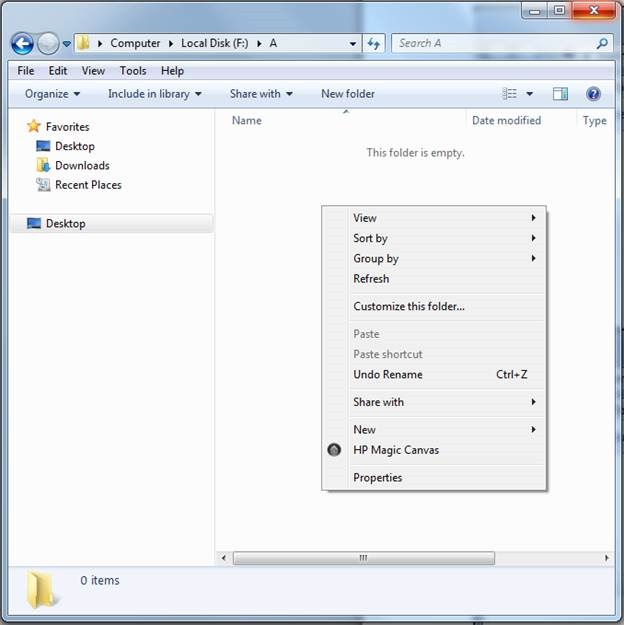Click the Change your view icon
Image resolution: width=624 pixels, height=625 pixels.
510,94
